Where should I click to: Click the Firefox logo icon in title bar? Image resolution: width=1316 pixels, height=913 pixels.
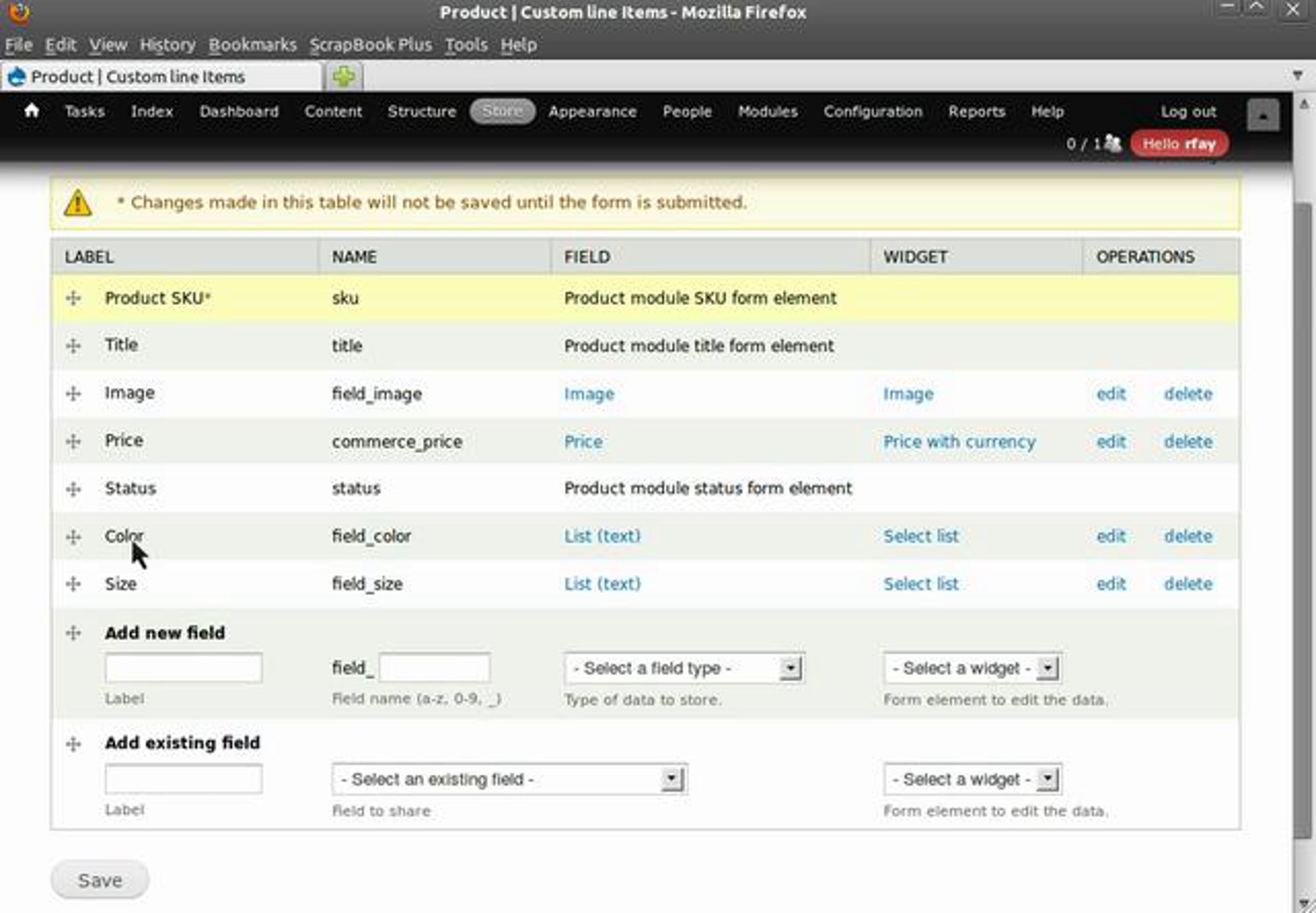tap(19, 12)
